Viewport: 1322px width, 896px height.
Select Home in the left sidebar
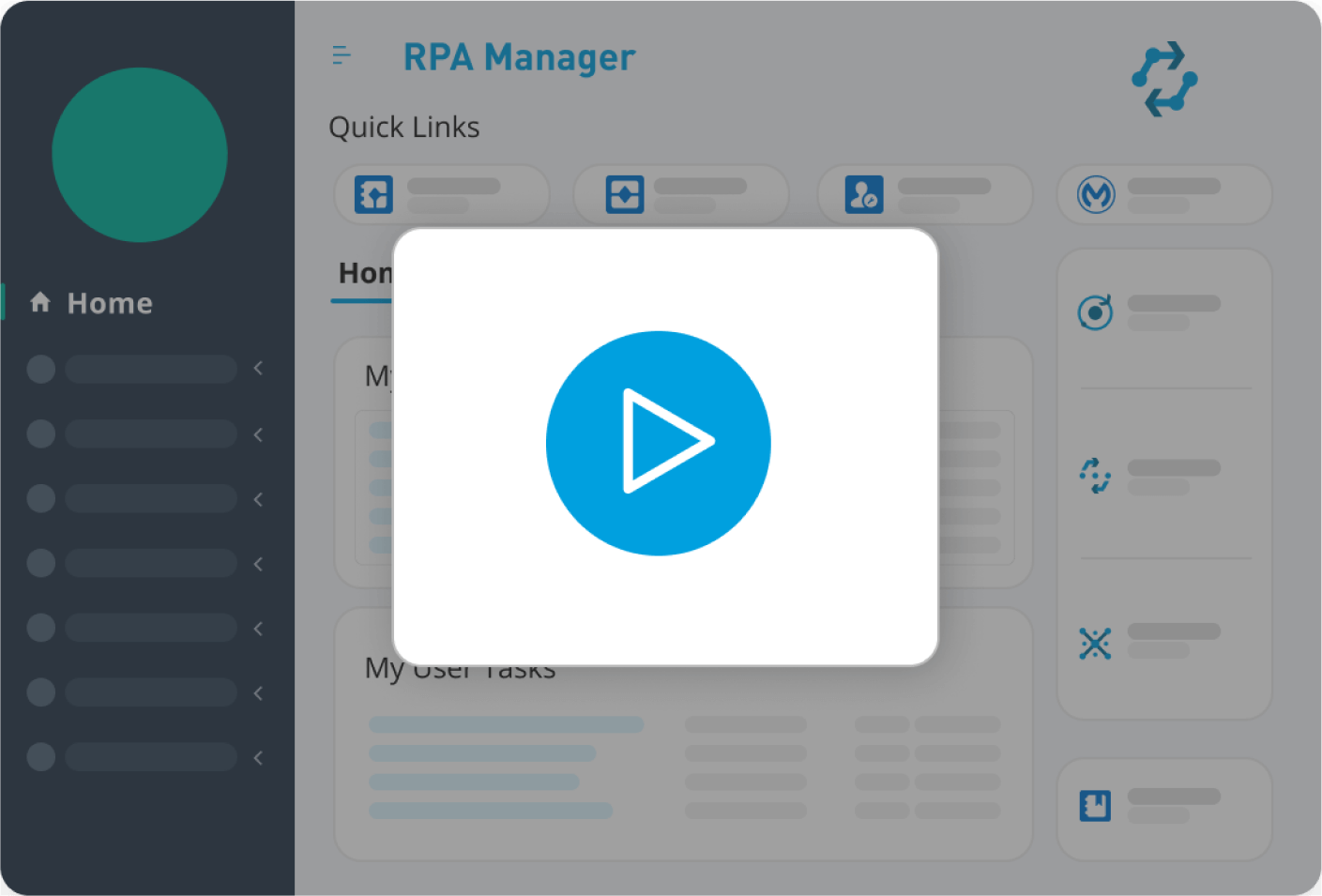[x=110, y=303]
